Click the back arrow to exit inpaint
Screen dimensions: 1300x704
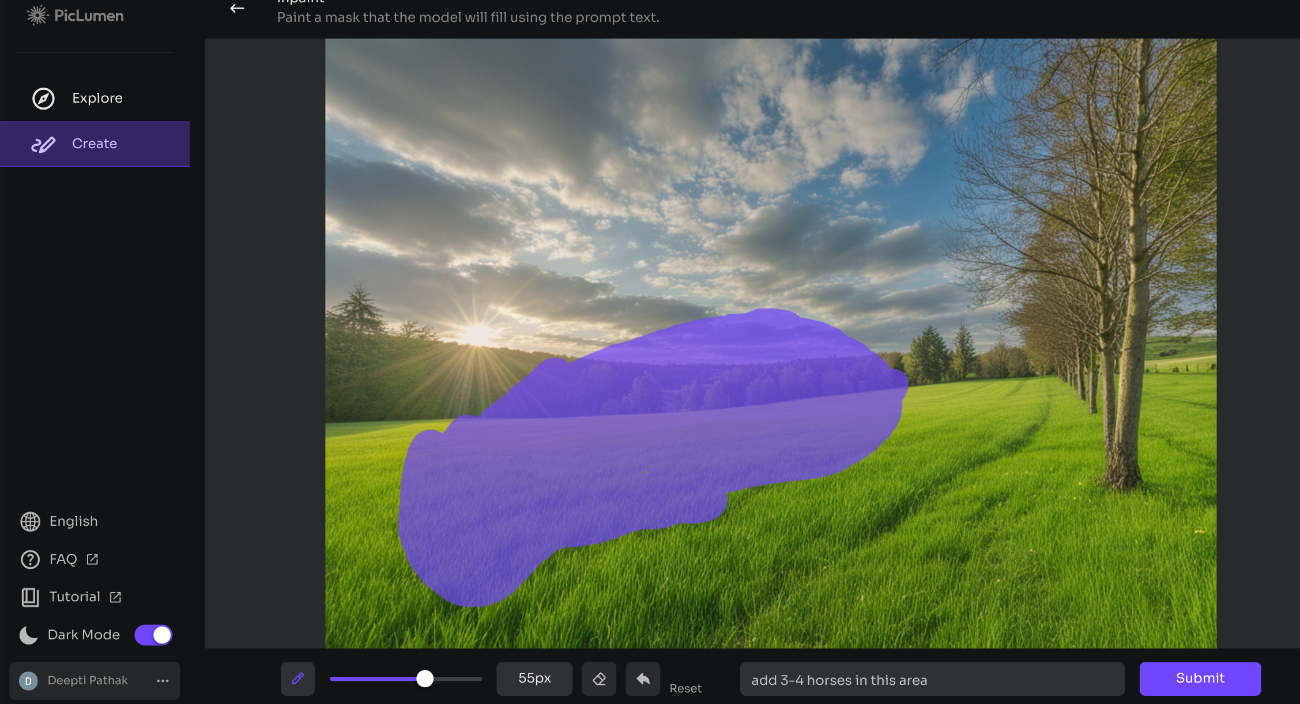[x=237, y=8]
